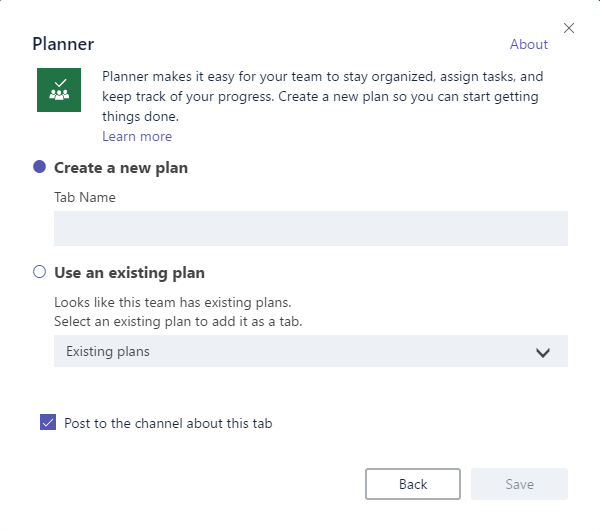Open the Learn more link

pos(137,137)
